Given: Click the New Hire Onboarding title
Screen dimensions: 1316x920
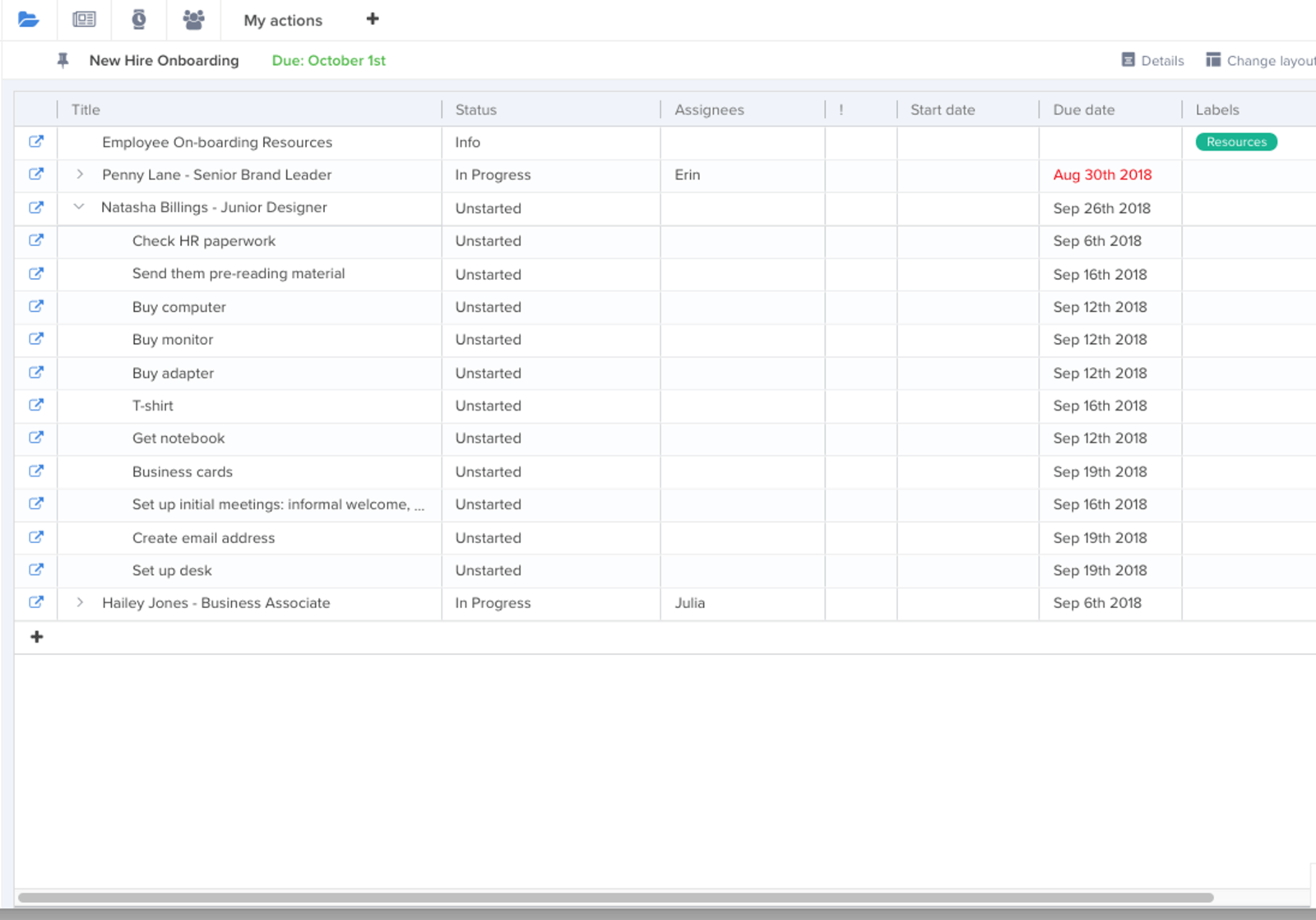Looking at the screenshot, I should point(164,60).
